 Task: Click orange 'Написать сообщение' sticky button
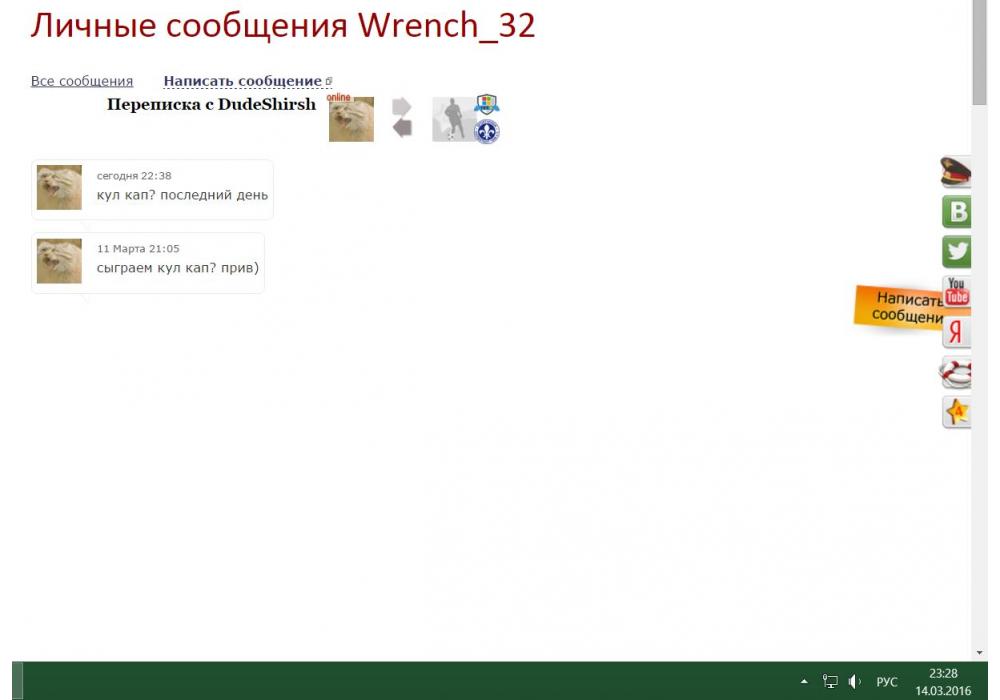coord(899,307)
